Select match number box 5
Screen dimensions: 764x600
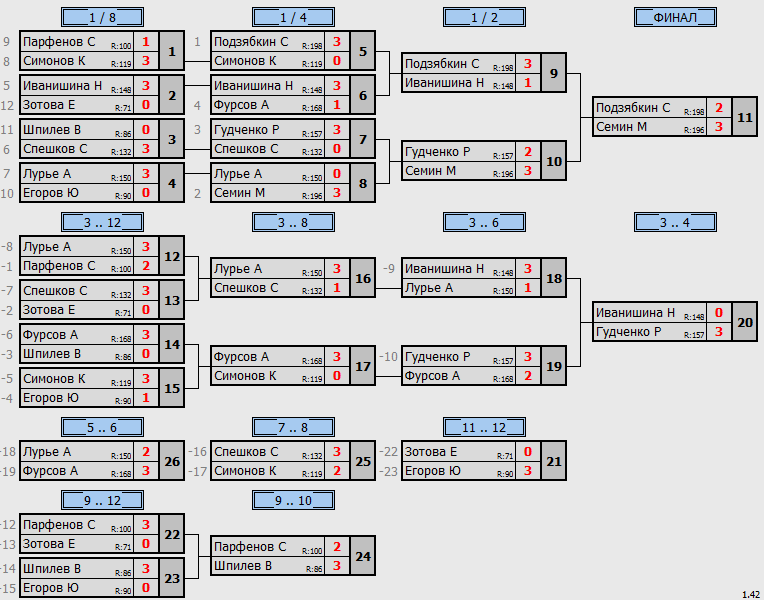(363, 51)
